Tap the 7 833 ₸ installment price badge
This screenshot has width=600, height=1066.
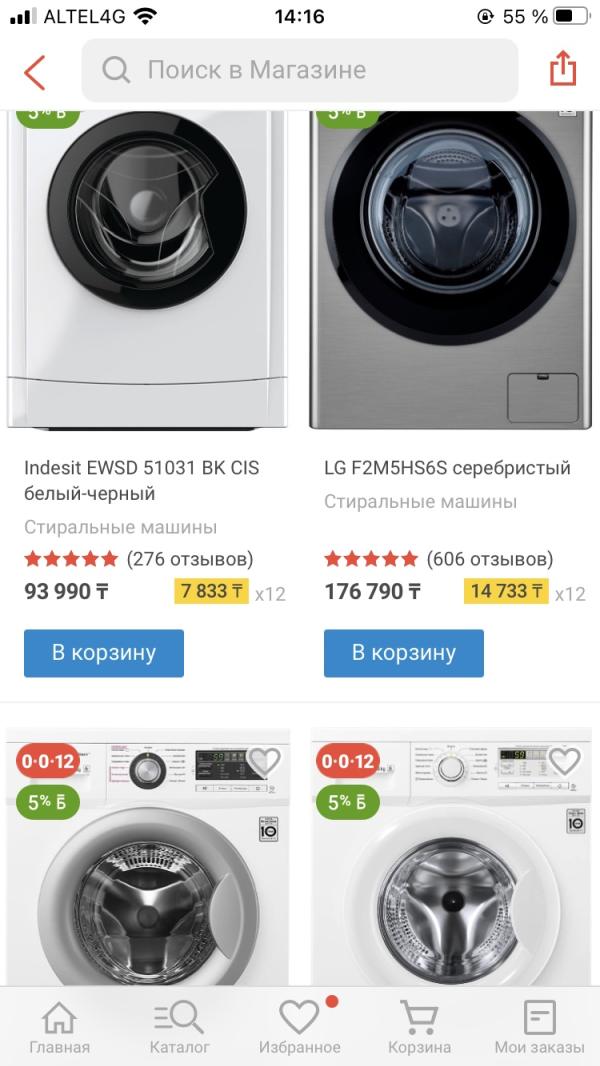[x=211, y=591]
